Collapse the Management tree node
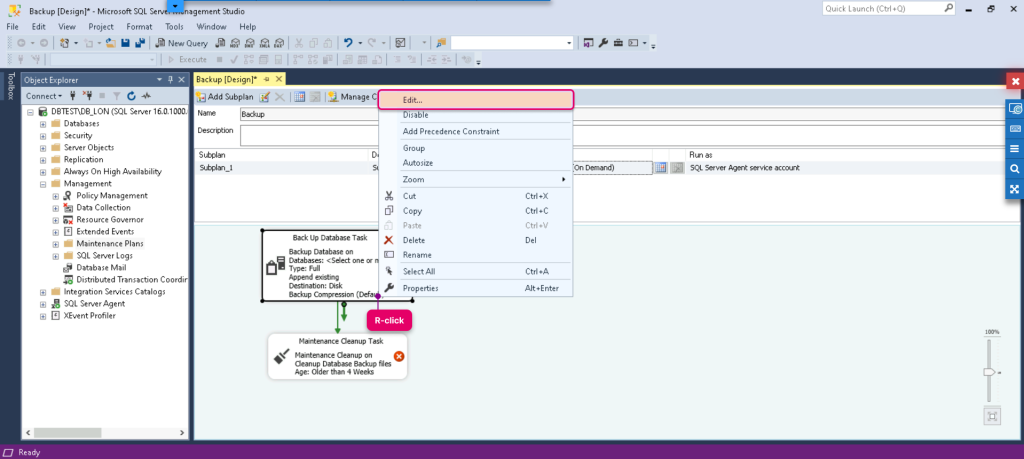1024x459 pixels. 43,183
